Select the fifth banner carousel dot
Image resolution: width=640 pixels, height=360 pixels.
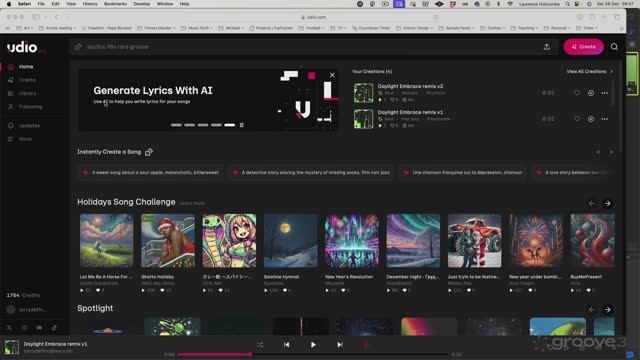[x=229, y=125]
